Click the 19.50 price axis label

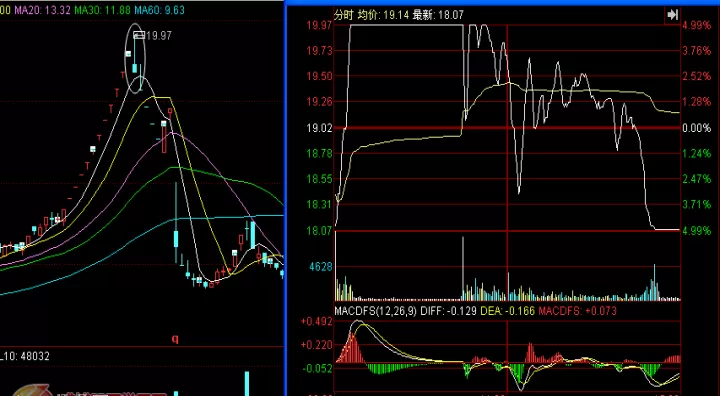tap(319, 76)
